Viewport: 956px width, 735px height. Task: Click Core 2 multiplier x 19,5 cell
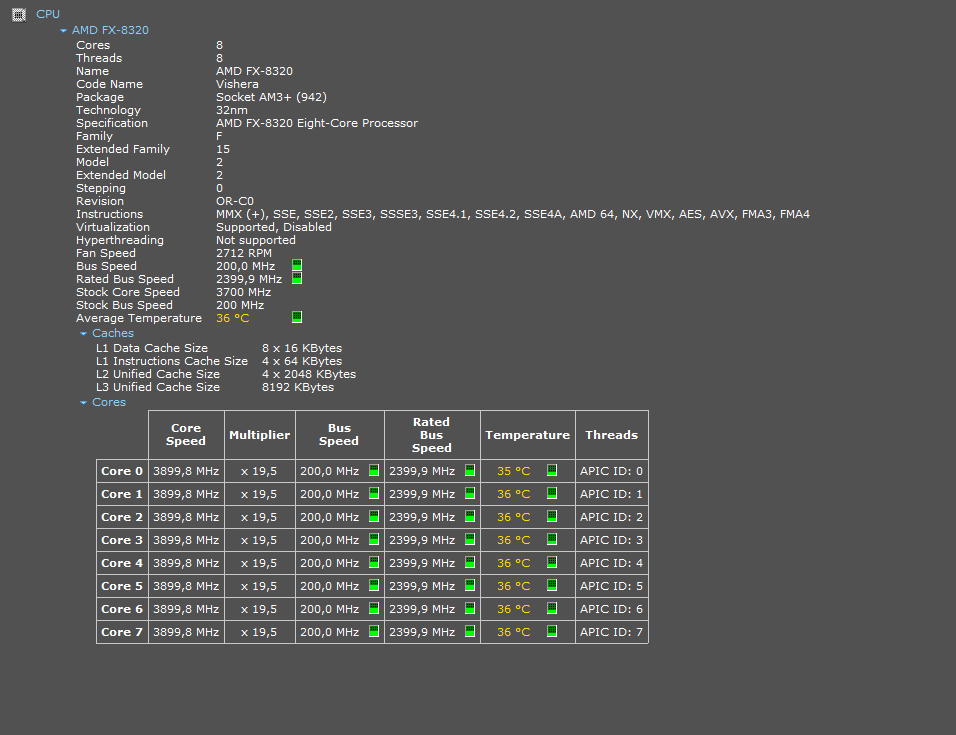260,517
